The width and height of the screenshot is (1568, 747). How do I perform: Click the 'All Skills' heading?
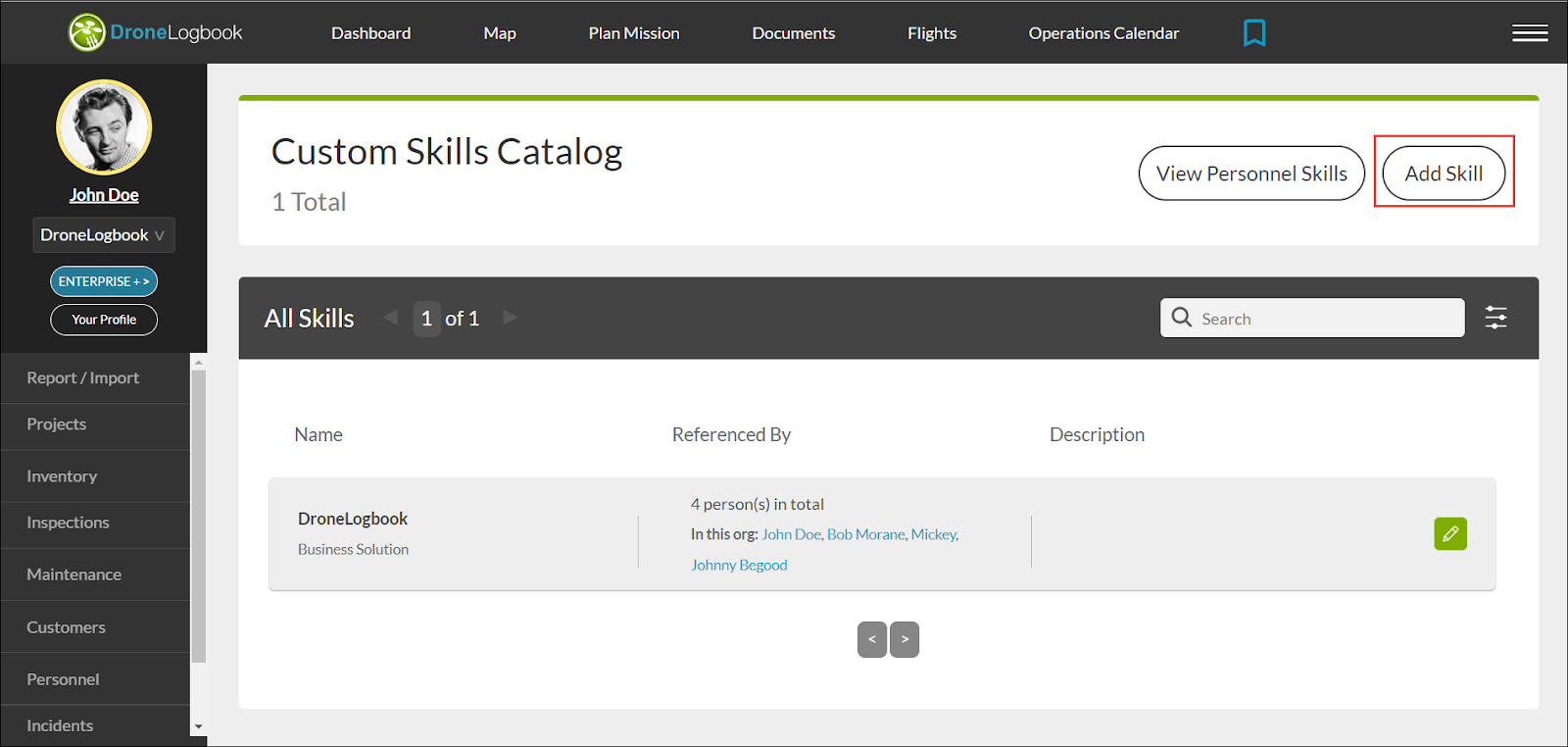click(x=309, y=319)
